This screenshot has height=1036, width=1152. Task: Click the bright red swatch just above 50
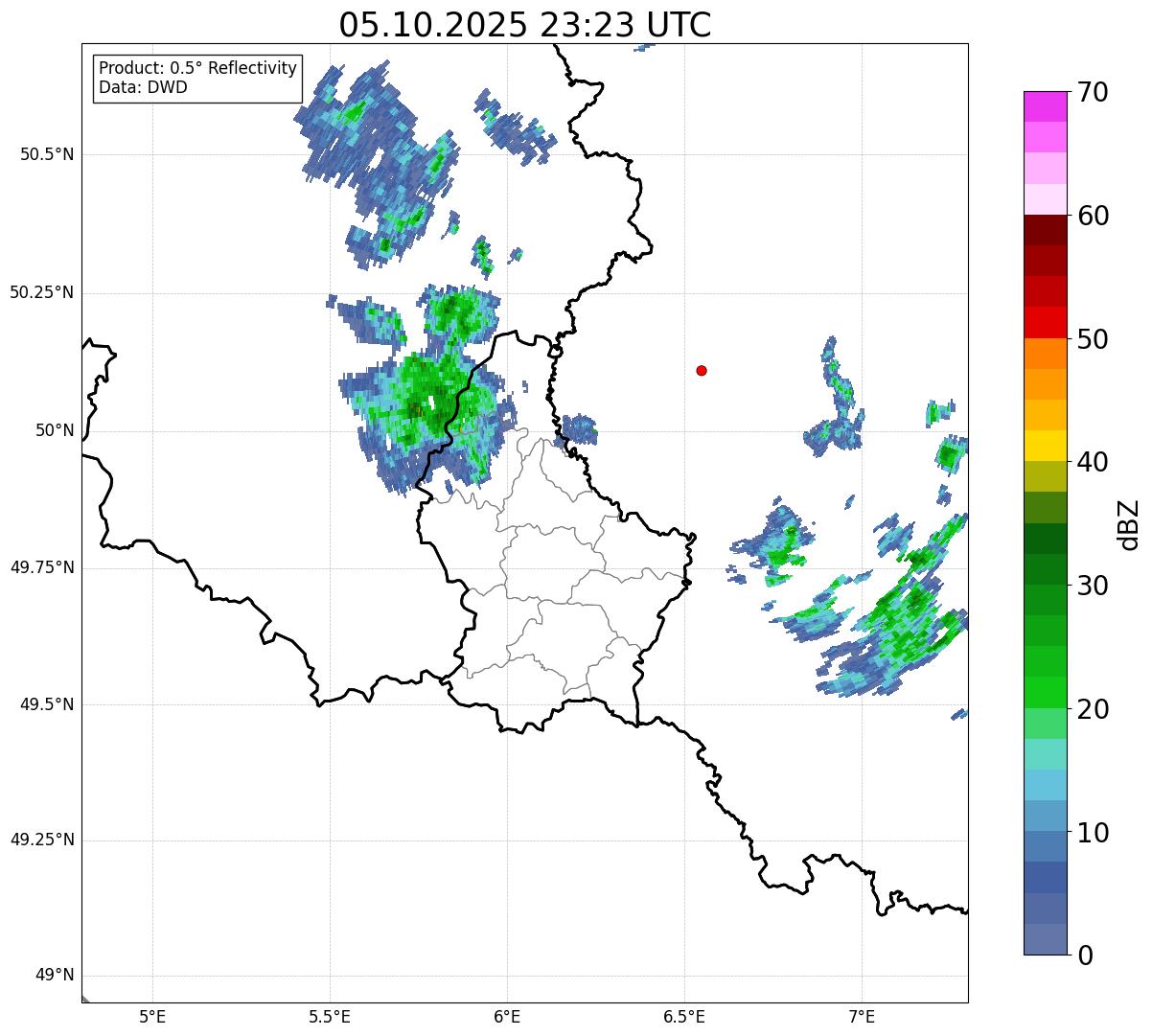[1046, 322]
